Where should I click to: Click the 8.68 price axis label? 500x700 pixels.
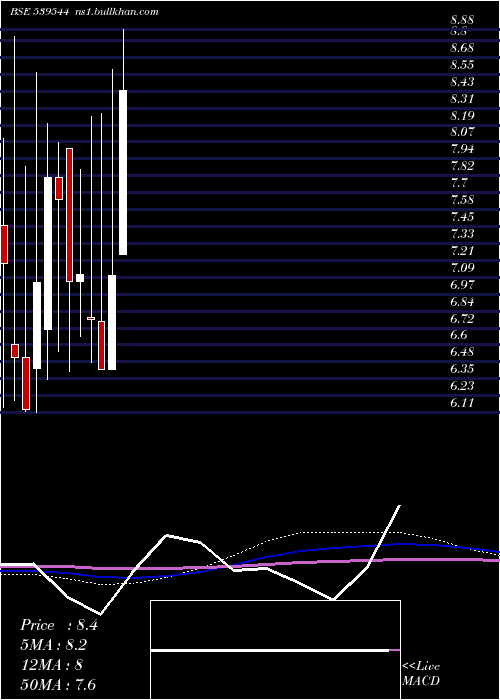(462, 48)
